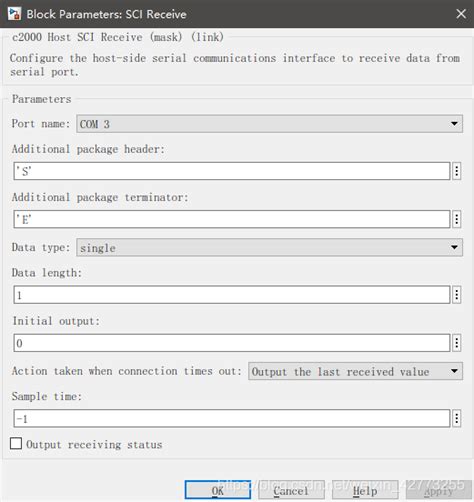Click the Apply button
Image resolution: width=474 pixels, height=502 pixels.
(438, 490)
